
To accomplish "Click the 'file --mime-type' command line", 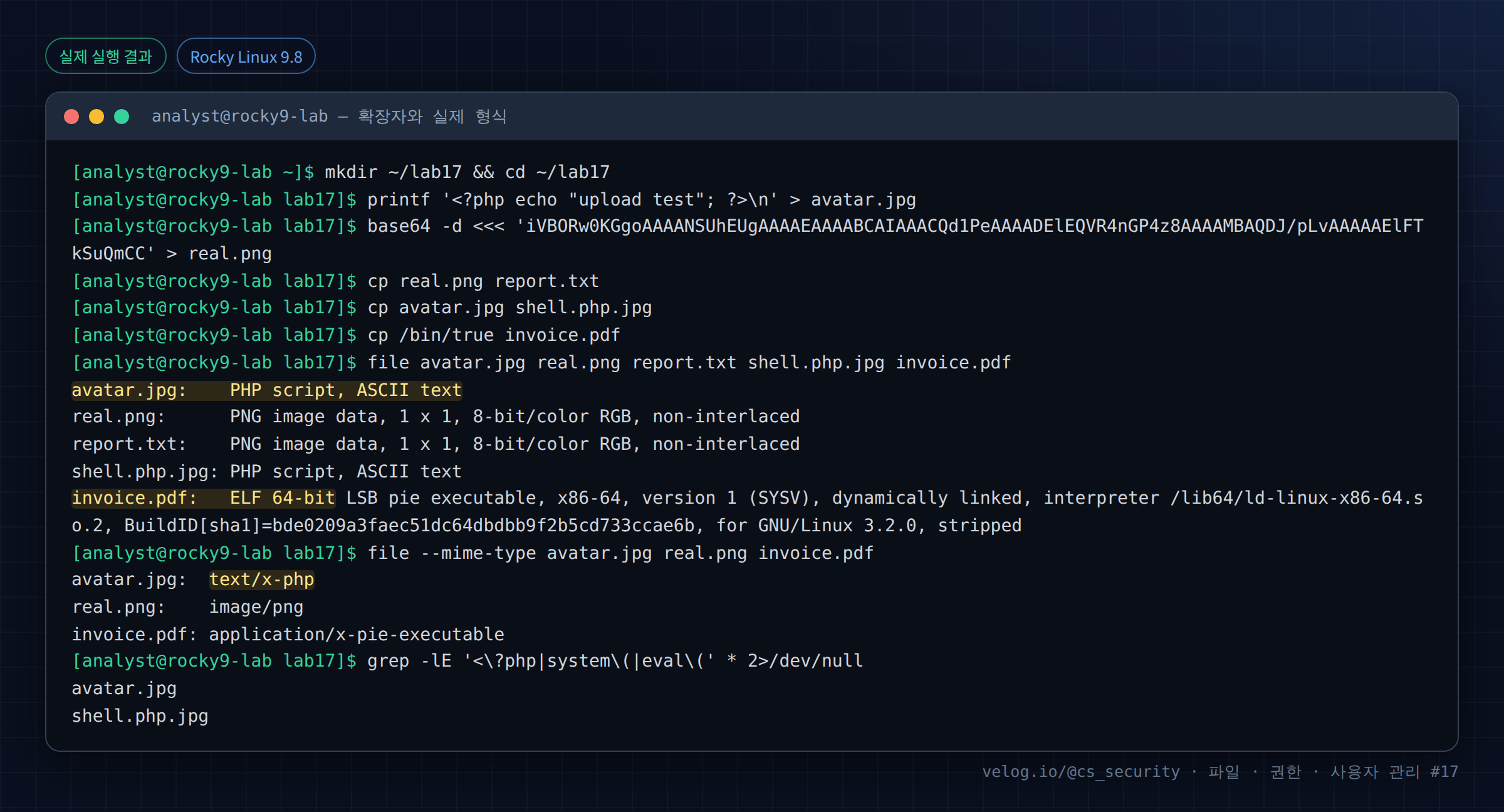I will coord(620,553).
